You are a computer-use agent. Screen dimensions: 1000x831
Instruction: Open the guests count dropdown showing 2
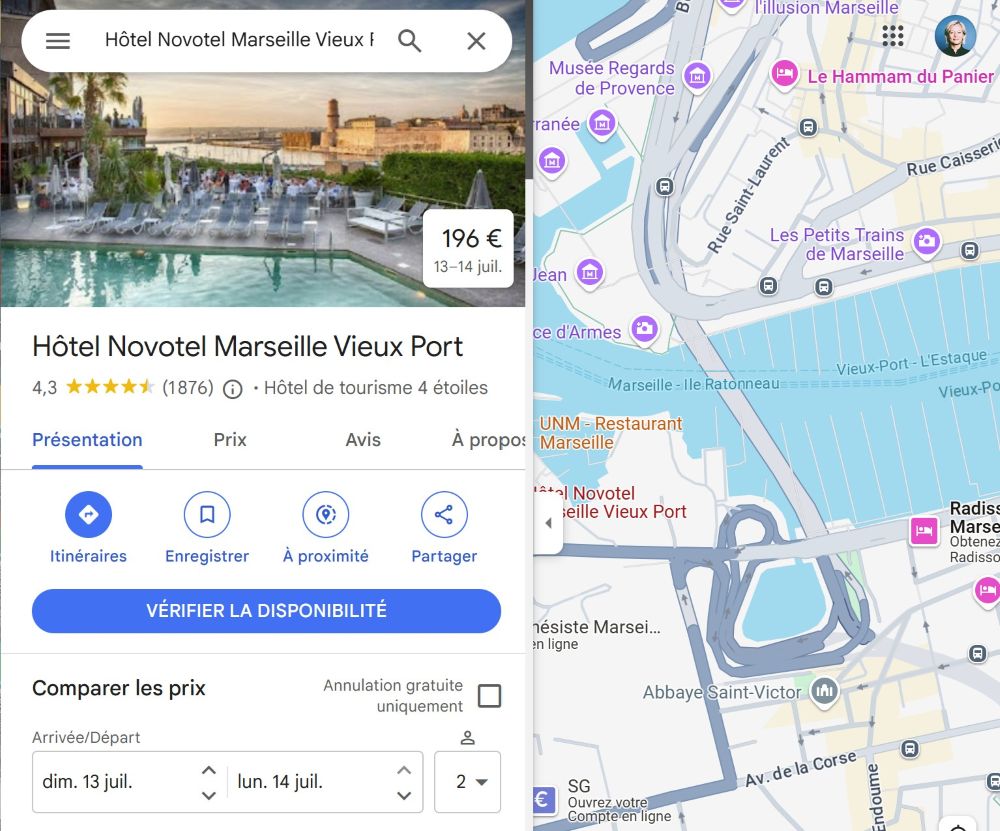click(467, 782)
